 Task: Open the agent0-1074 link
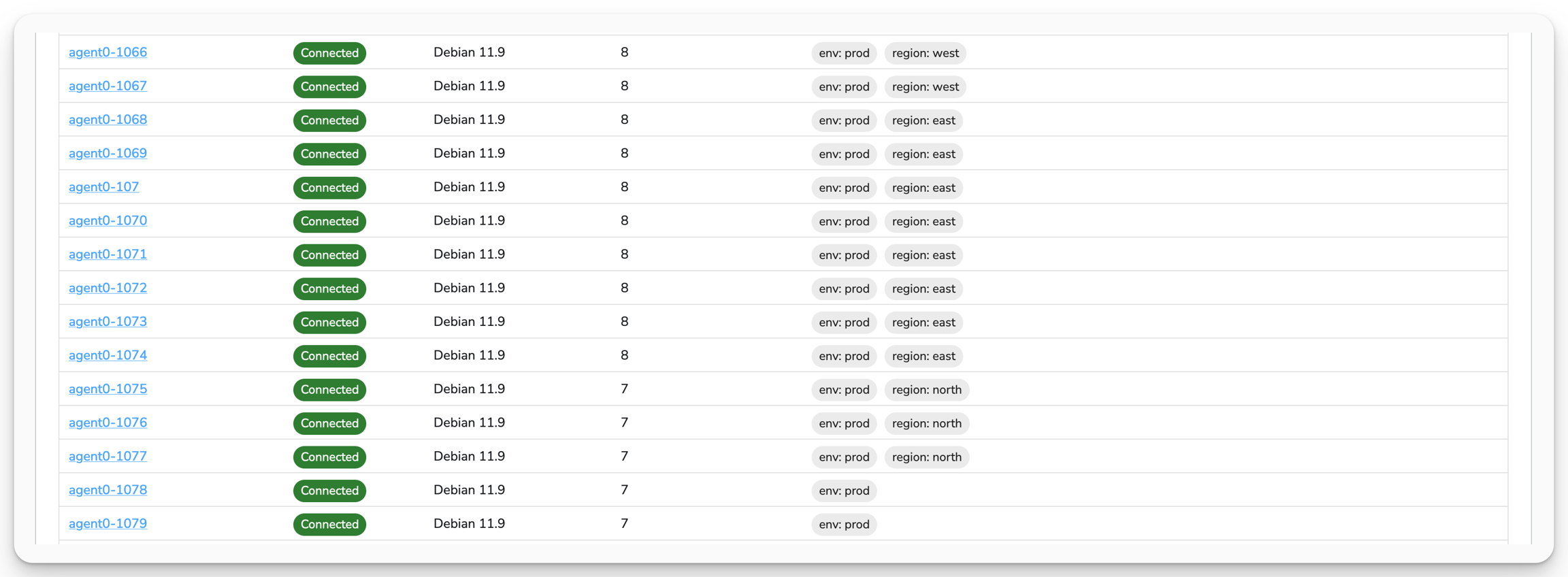tap(108, 356)
